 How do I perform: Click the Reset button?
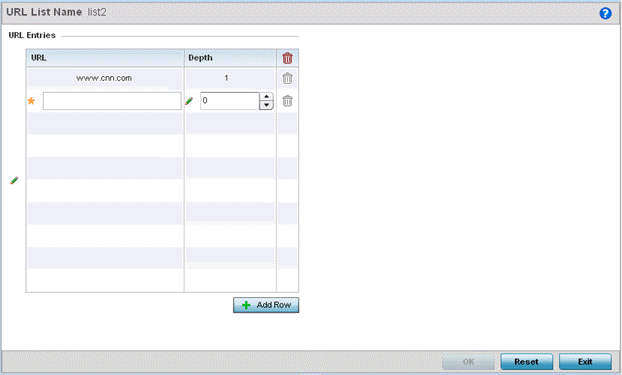pyautogui.click(x=526, y=362)
